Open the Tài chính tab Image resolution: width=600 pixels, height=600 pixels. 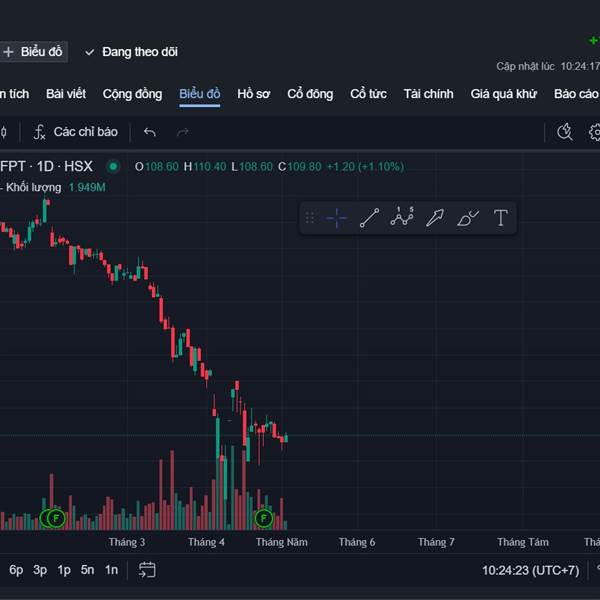point(428,94)
